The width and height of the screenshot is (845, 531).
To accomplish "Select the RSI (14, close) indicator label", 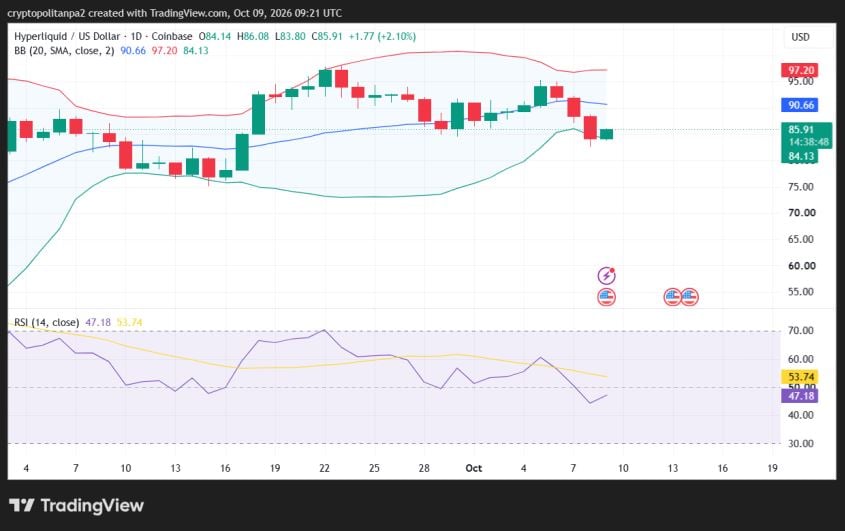I will (x=46, y=322).
